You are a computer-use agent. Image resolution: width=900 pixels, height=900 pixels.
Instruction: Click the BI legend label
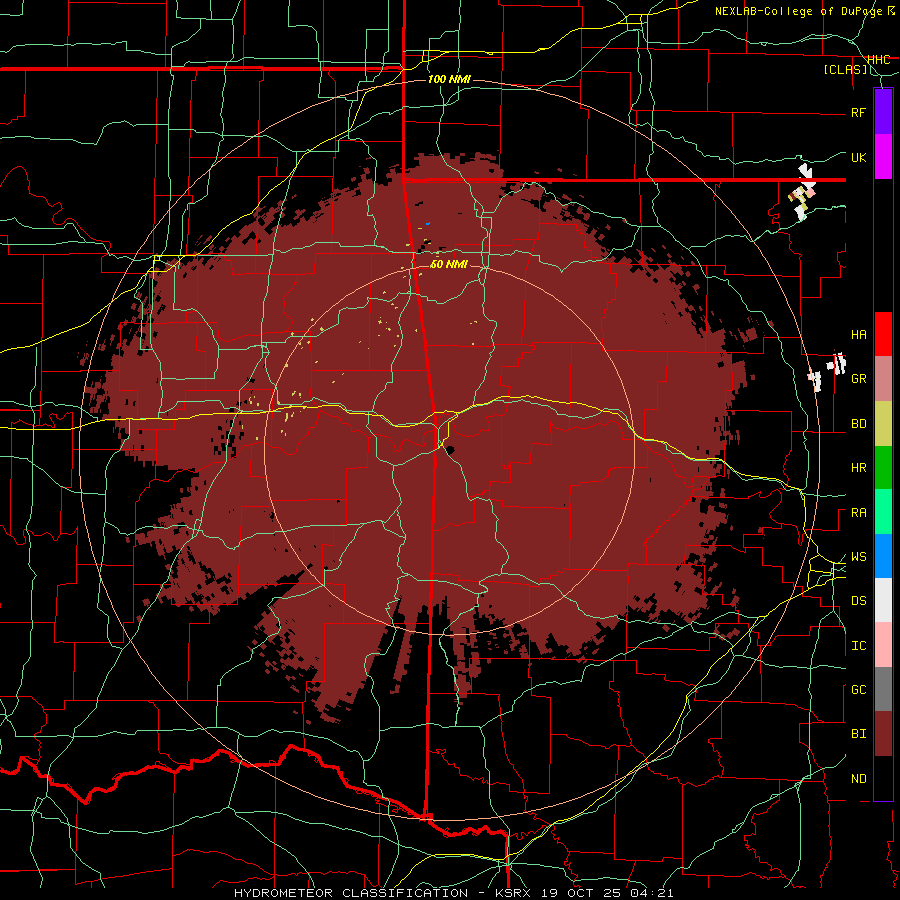click(858, 734)
